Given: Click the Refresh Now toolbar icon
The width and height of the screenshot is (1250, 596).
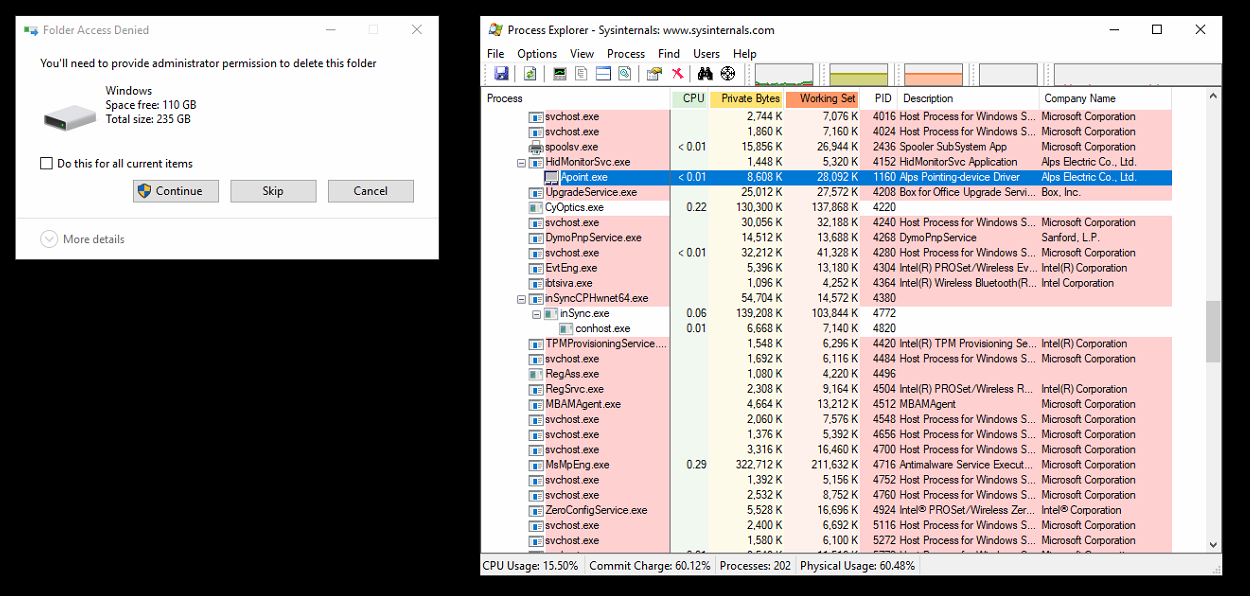Looking at the screenshot, I should pos(530,73).
